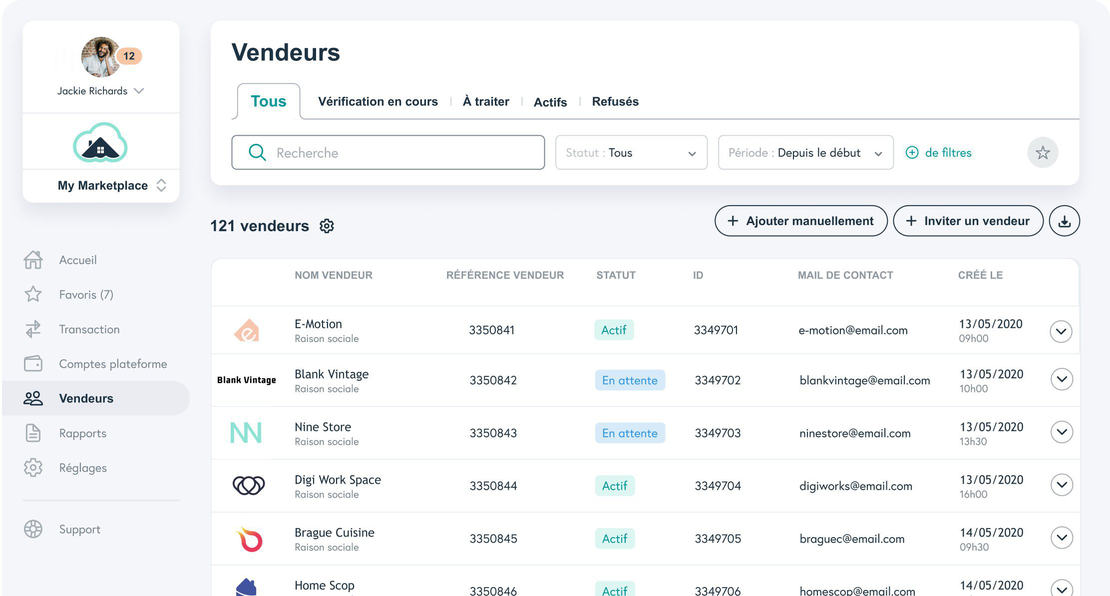
Task: Click the Rapports document icon
Action: tap(33, 433)
